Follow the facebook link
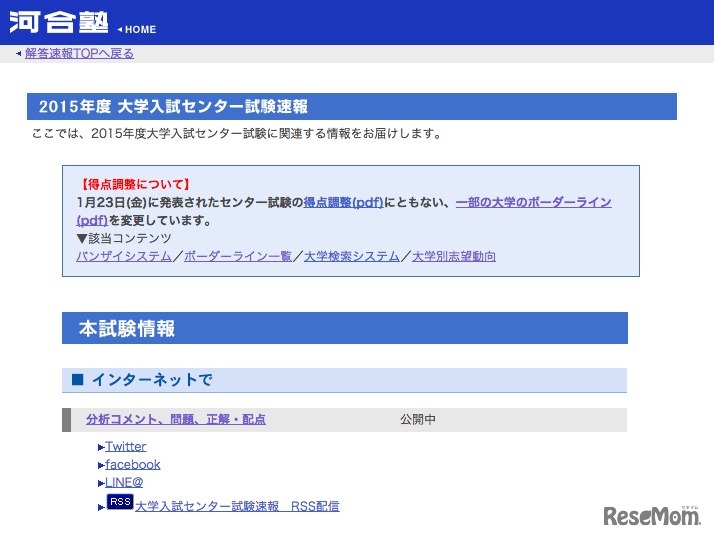The width and height of the screenshot is (714, 539). pyautogui.click(x=133, y=464)
